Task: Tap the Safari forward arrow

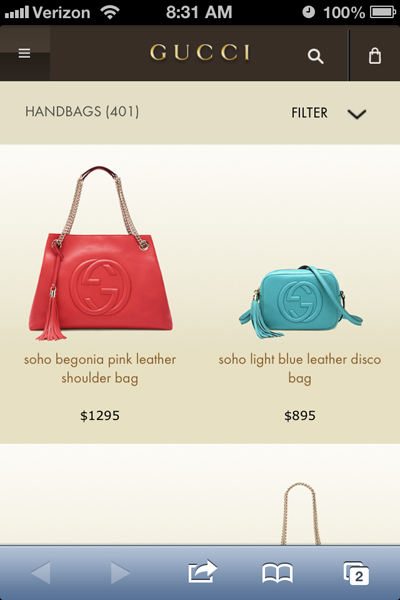Action: (121, 572)
